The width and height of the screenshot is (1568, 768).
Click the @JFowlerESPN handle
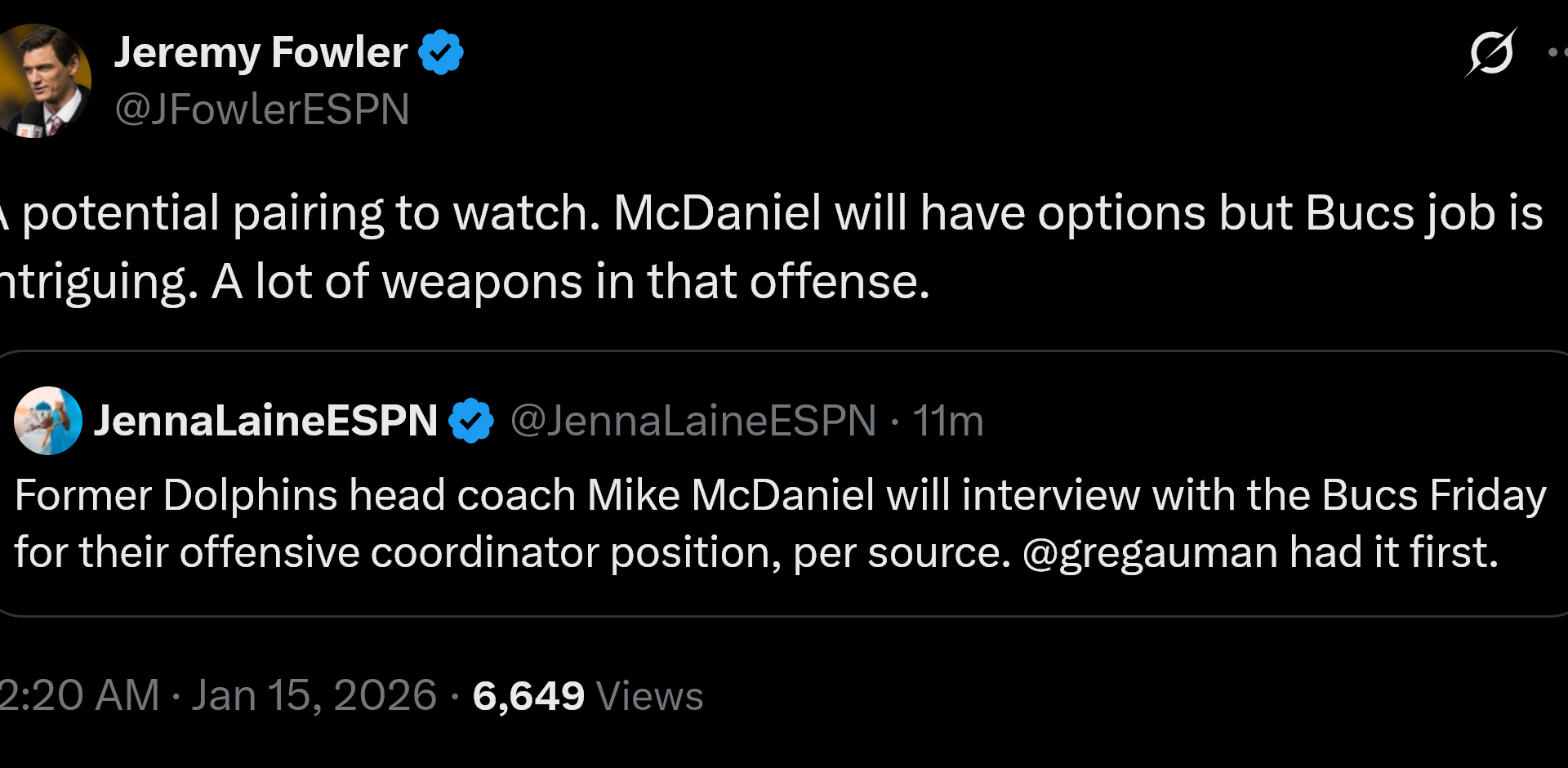point(262,109)
